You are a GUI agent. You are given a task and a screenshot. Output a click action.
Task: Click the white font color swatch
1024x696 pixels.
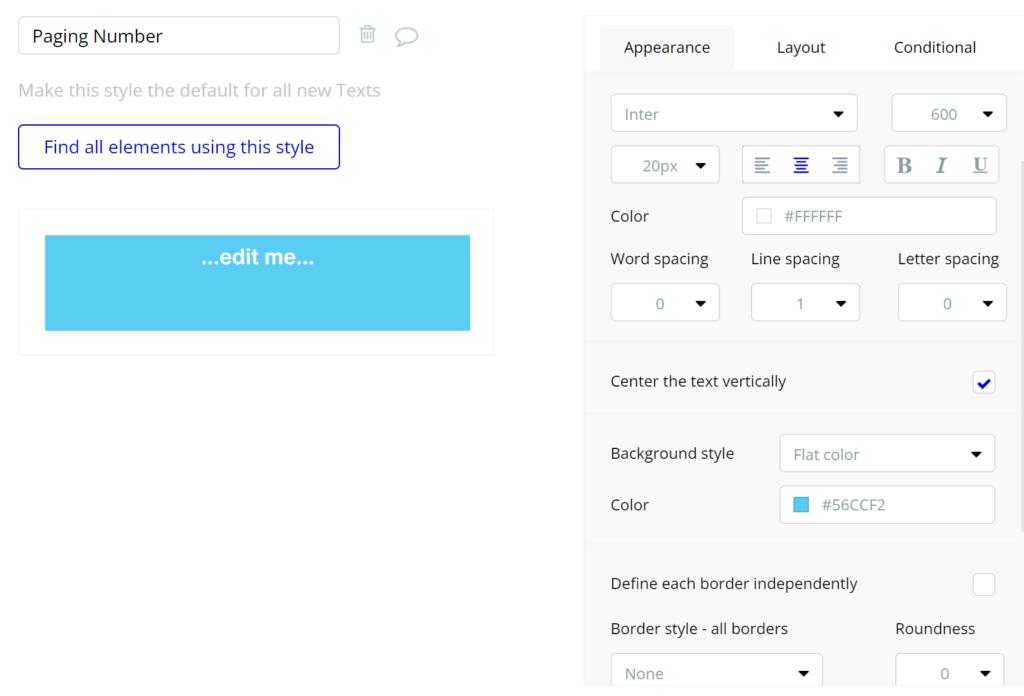[763, 216]
